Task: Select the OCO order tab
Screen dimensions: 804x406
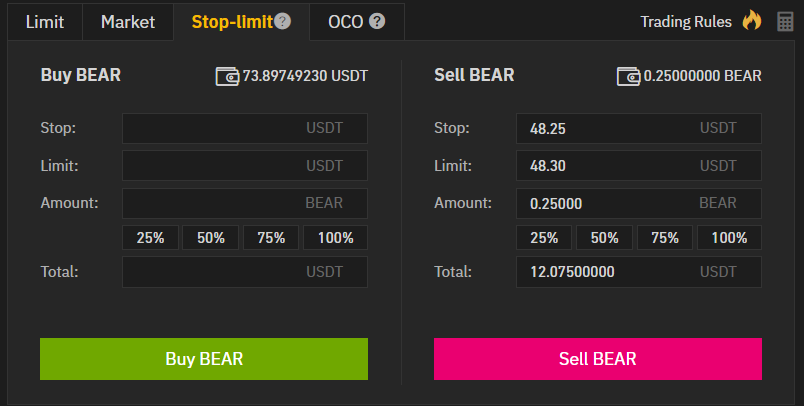Action: [346, 21]
